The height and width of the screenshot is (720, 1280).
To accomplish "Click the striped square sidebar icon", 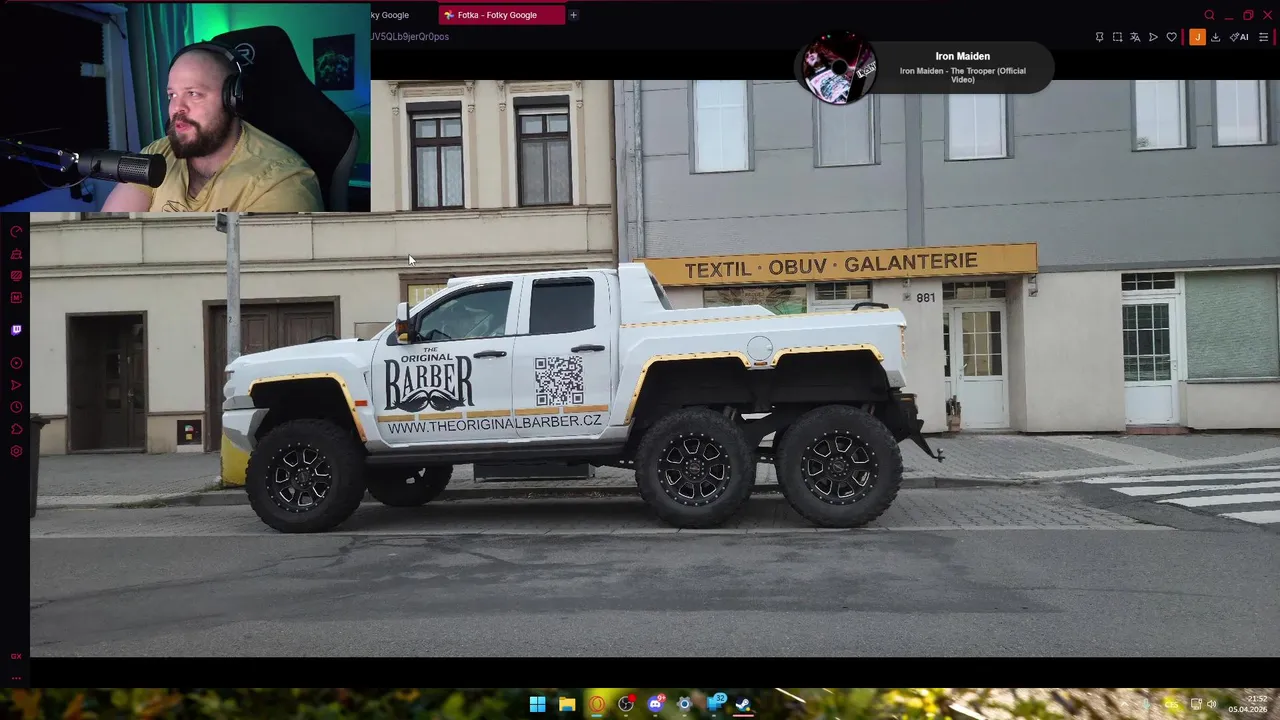I will tap(16, 276).
